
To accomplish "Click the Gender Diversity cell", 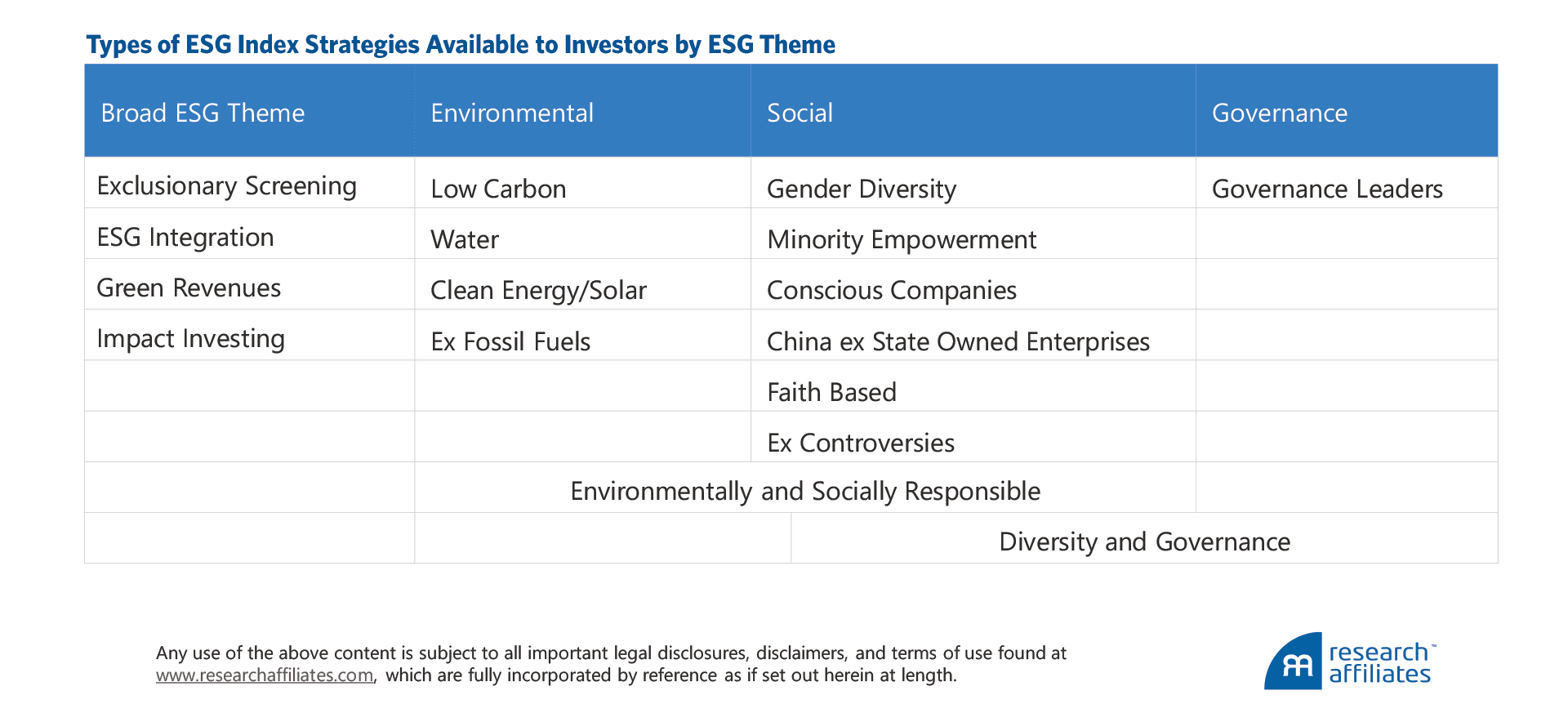I will tap(861, 189).
